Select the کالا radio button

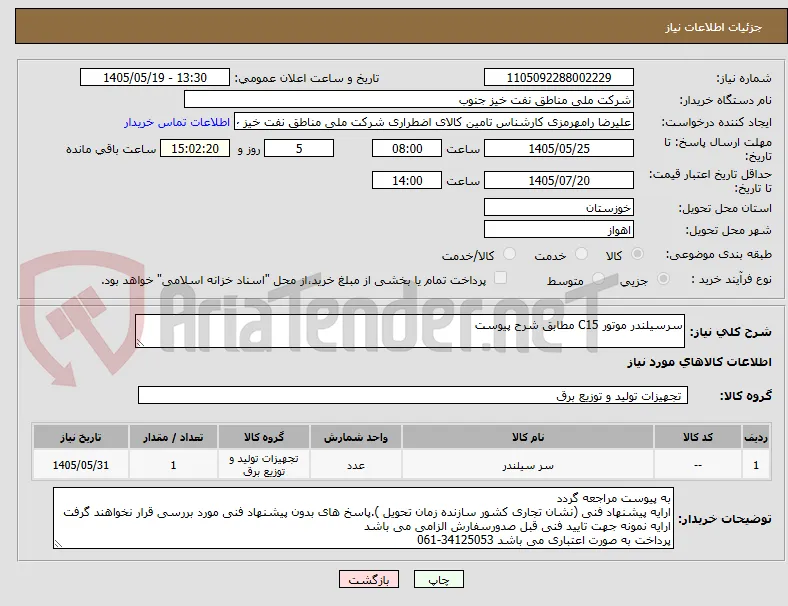637,254
